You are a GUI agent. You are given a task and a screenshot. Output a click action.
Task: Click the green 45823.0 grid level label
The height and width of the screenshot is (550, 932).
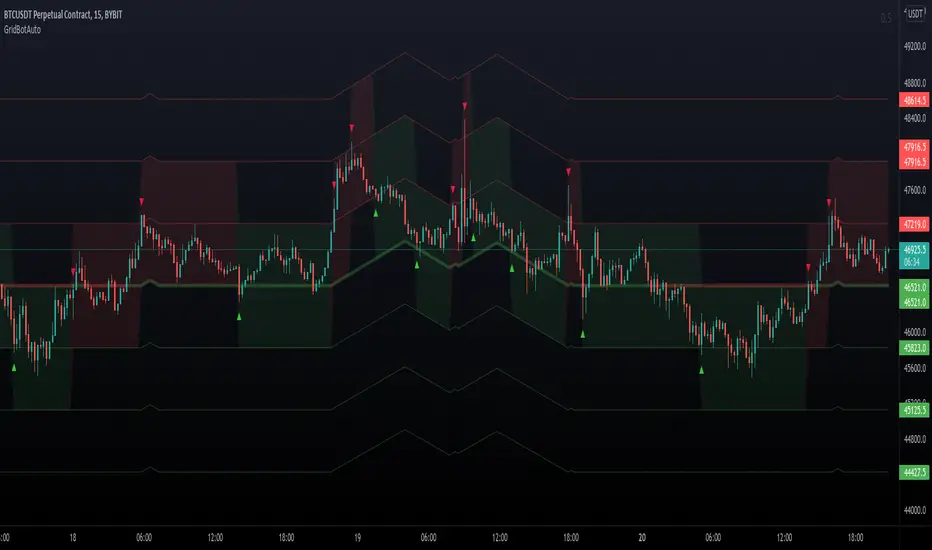coord(914,348)
